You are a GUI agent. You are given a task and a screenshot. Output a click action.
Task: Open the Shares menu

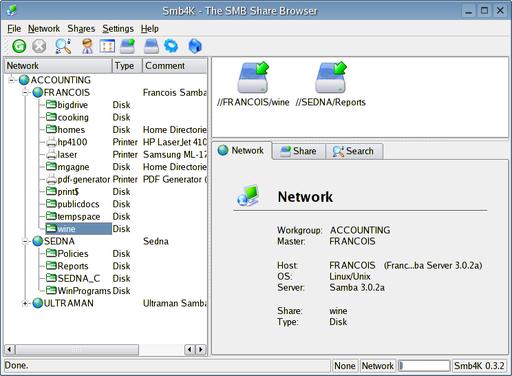(x=81, y=29)
